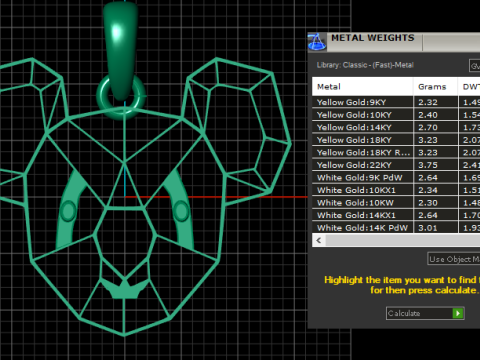Click the left eye of the pendant

point(68,211)
